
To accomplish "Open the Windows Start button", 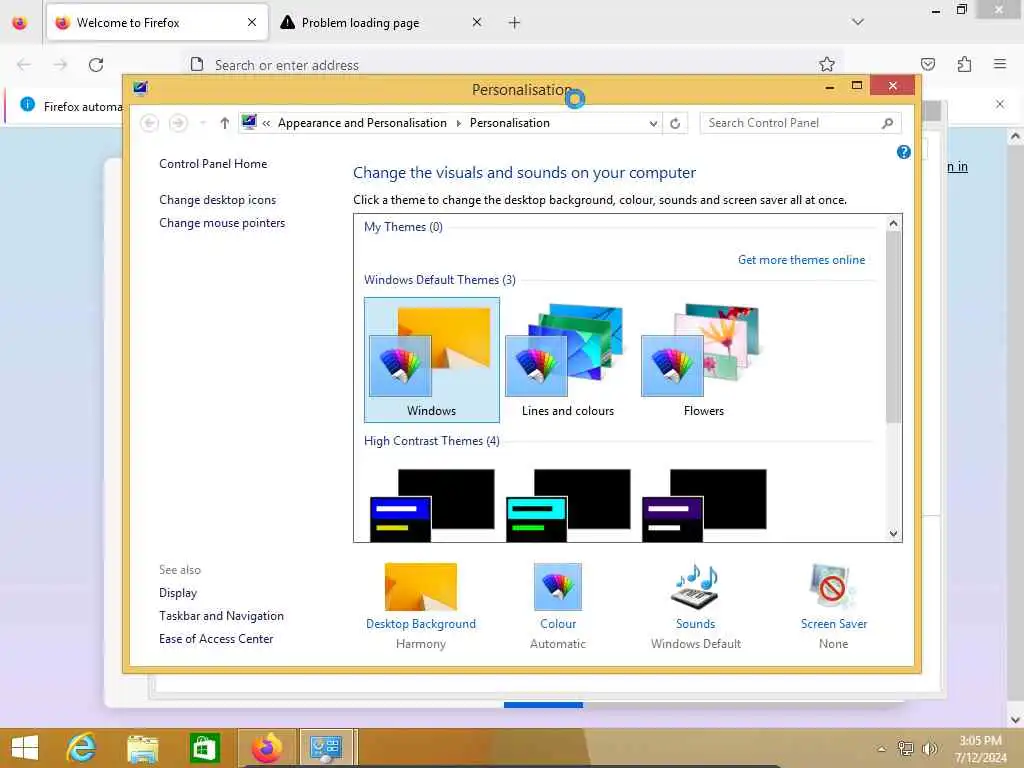I will tap(25, 748).
